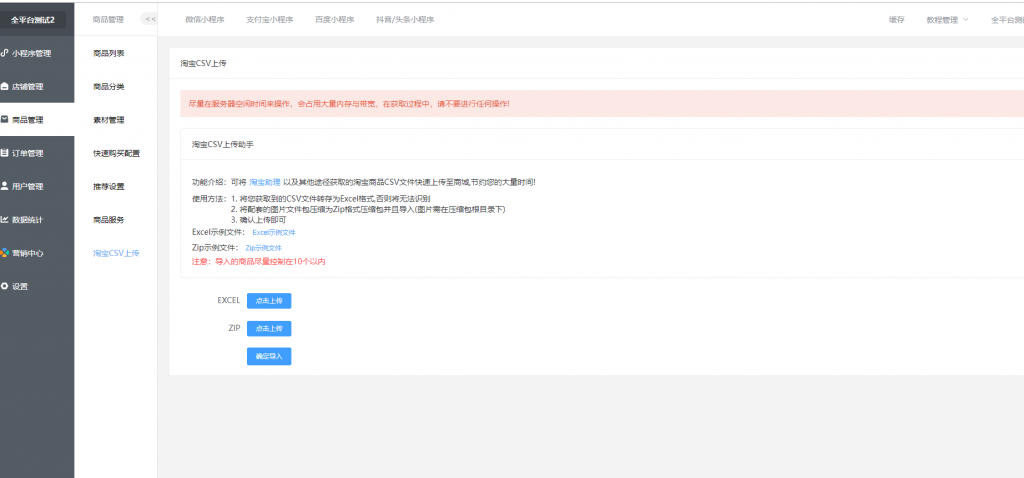Click the EXCEL label
Viewport: 1024px width, 478px height.
pos(229,301)
